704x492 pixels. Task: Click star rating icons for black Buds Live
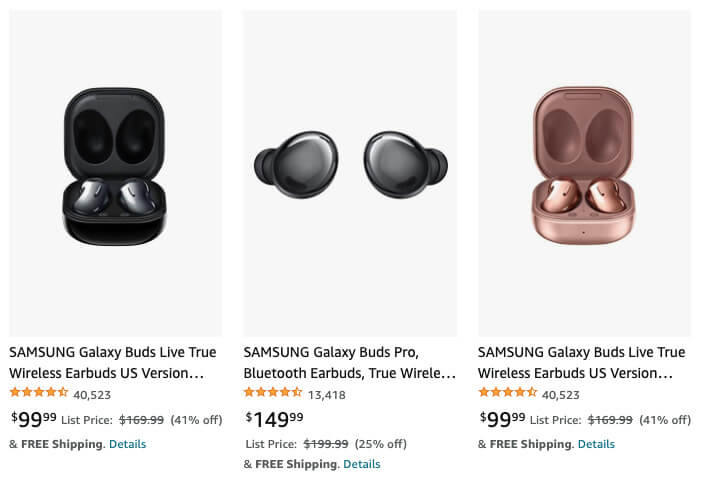pos(39,393)
